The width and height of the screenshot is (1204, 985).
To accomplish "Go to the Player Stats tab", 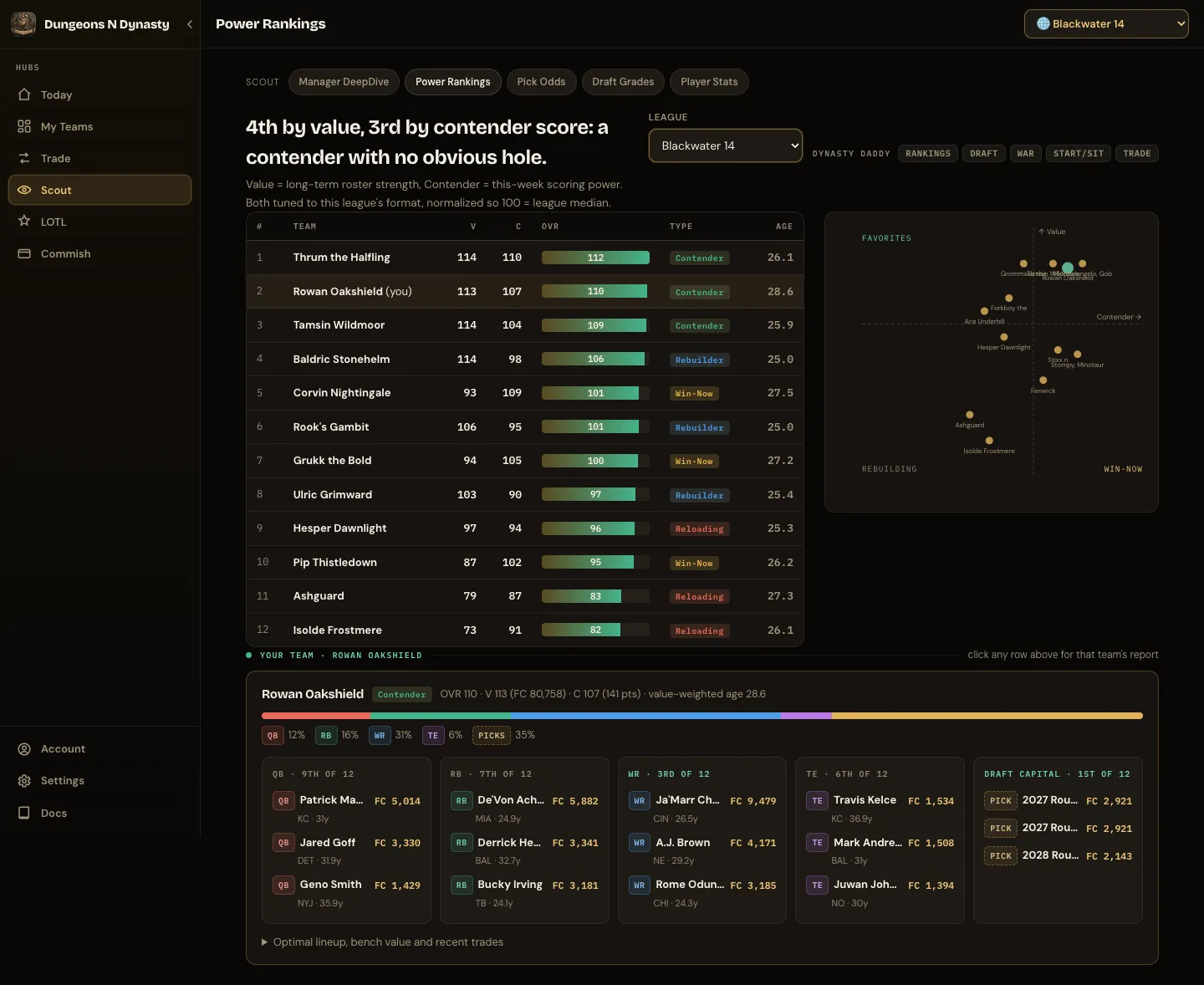I will point(709,82).
